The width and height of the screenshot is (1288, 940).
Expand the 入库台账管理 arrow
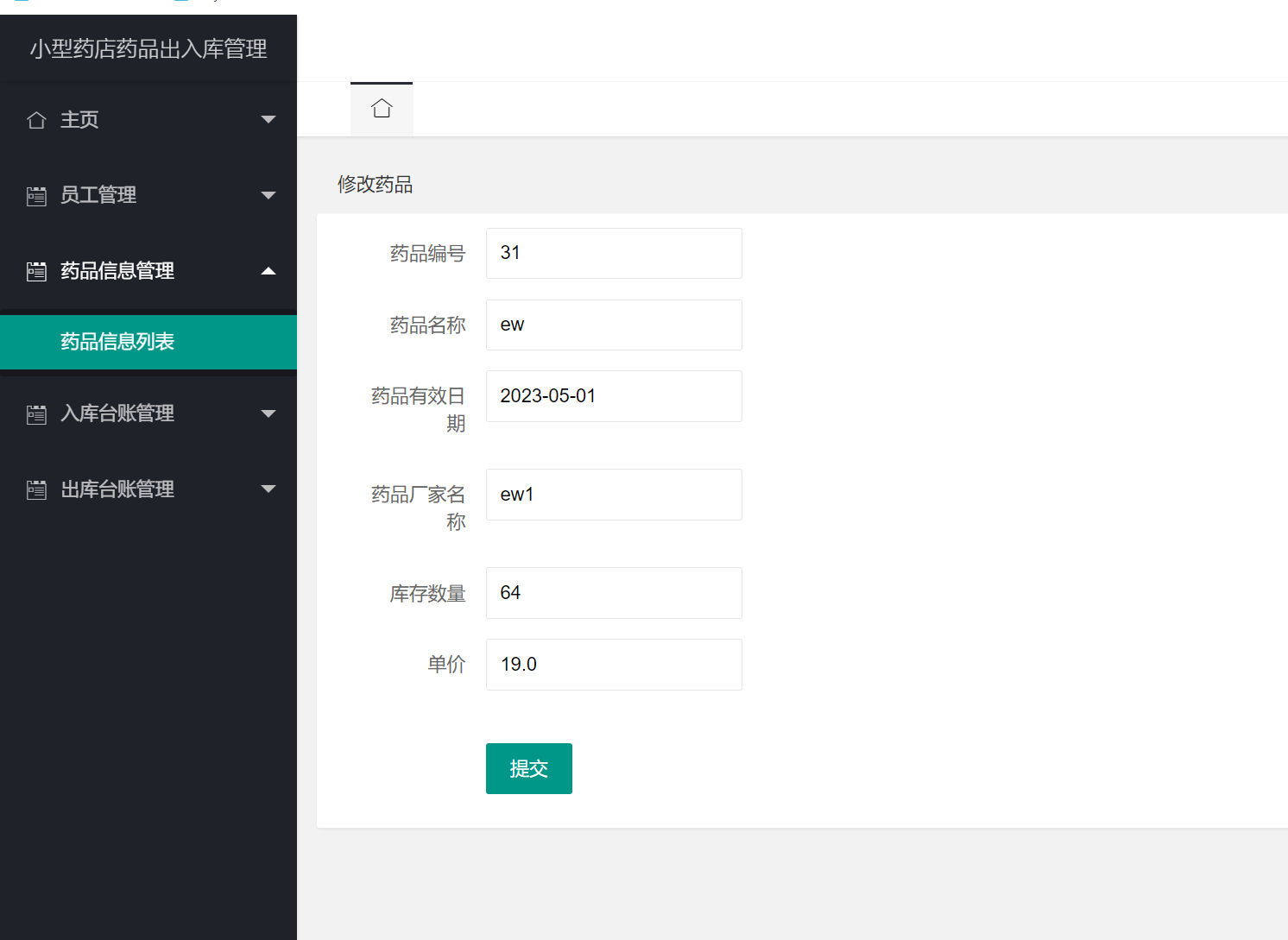point(268,413)
